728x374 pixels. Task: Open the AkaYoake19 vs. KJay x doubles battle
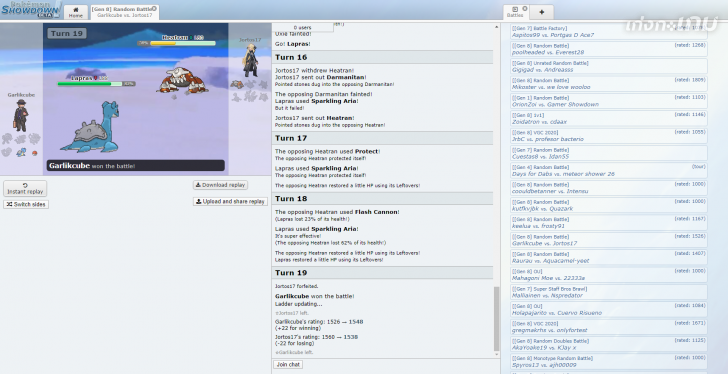tap(609, 344)
